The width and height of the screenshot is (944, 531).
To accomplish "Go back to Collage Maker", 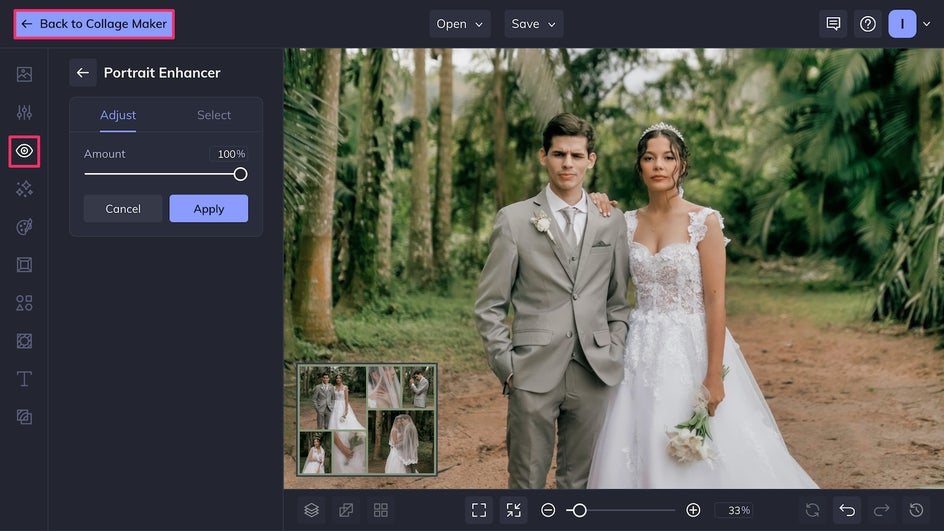I will tap(94, 24).
